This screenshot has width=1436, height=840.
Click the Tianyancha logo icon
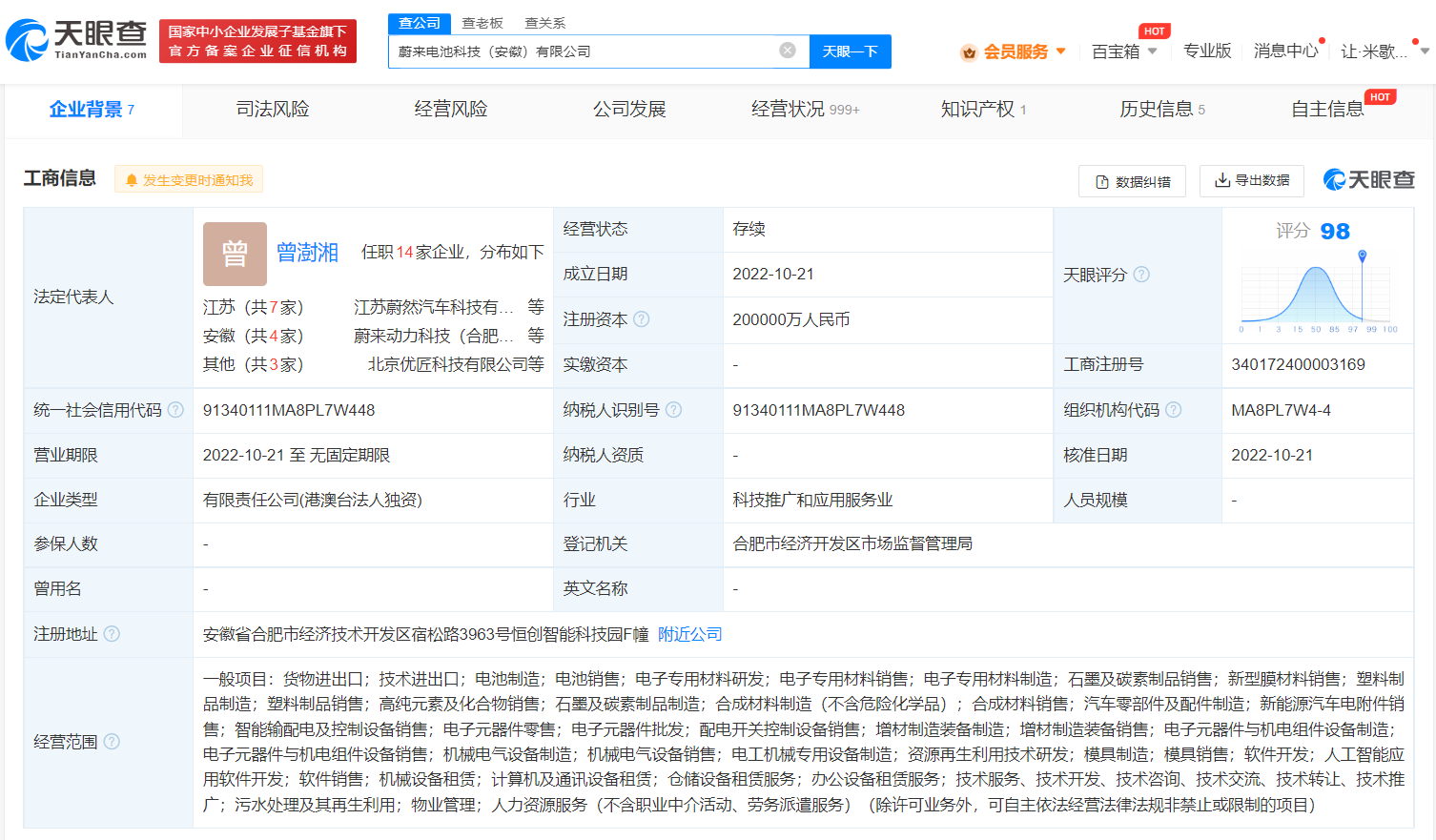click(x=29, y=38)
